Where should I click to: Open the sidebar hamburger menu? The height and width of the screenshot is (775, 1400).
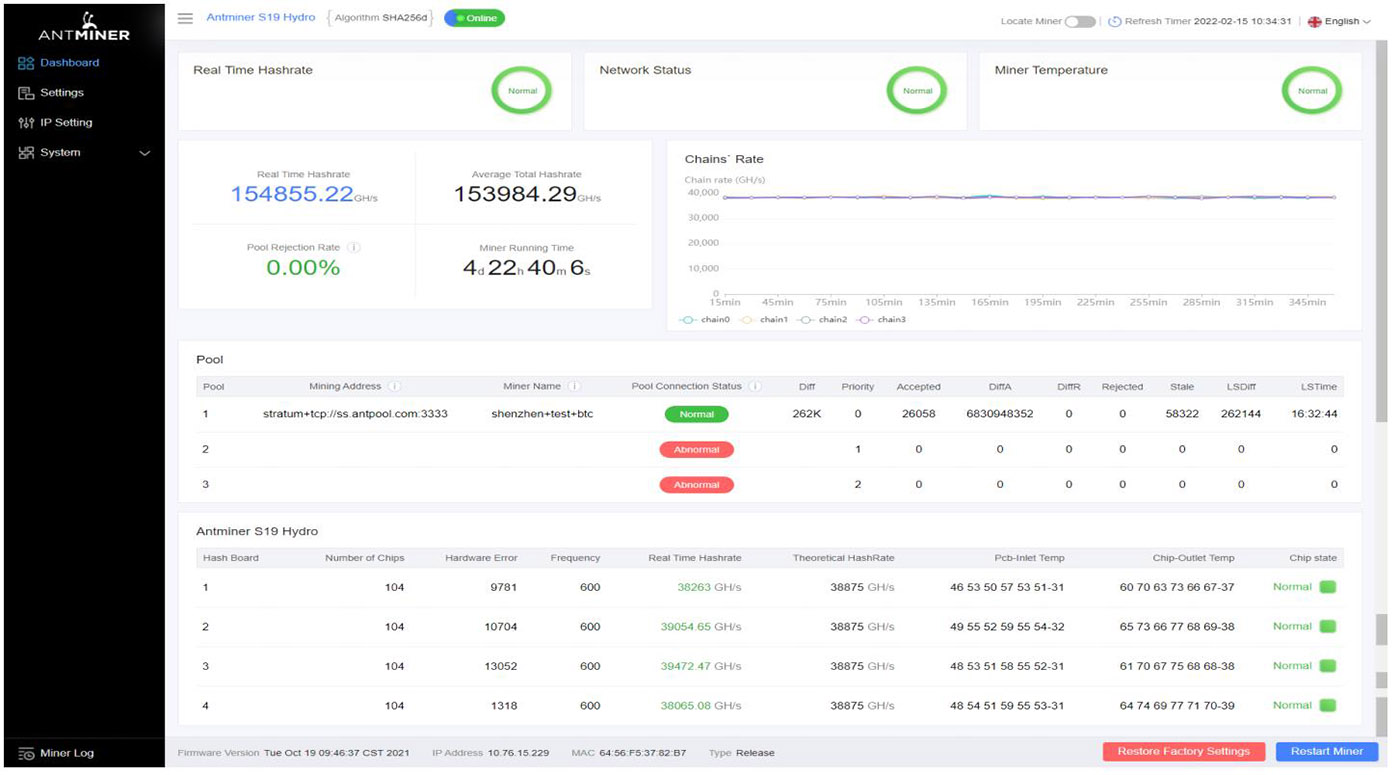point(186,17)
